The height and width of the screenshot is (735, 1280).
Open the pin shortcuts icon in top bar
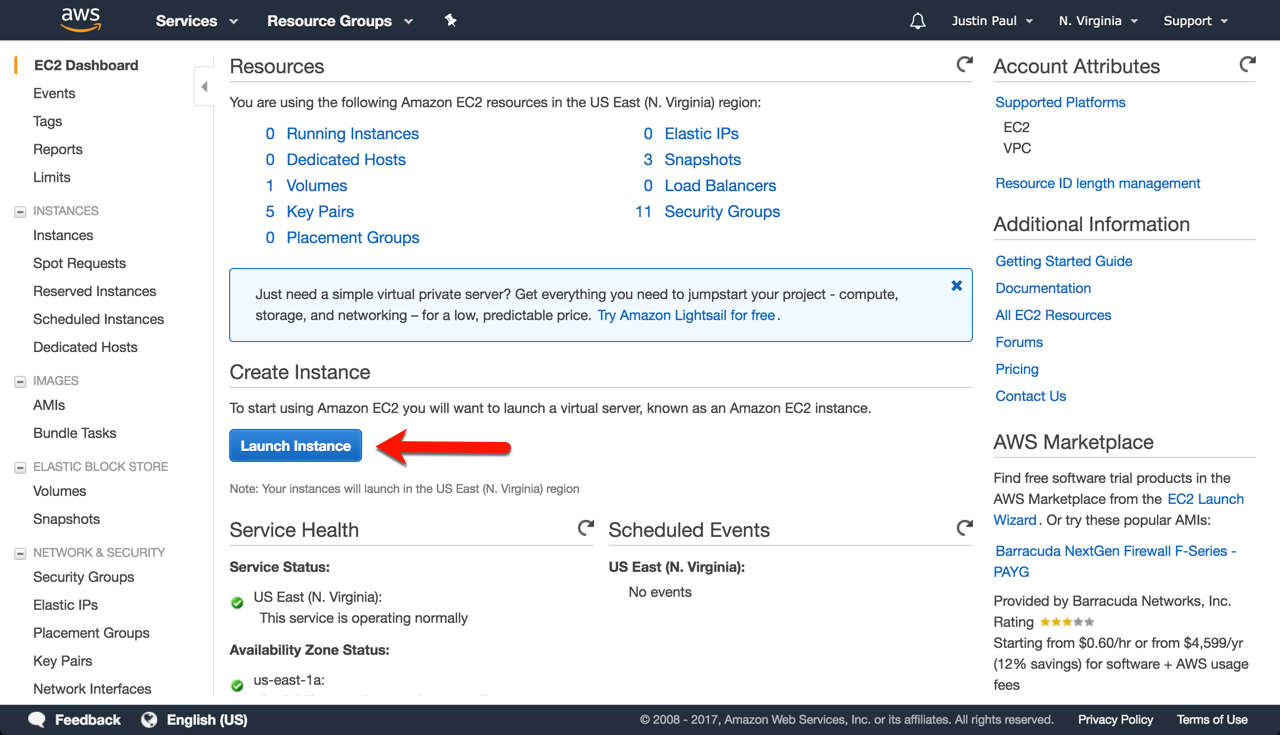pos(451,20)
